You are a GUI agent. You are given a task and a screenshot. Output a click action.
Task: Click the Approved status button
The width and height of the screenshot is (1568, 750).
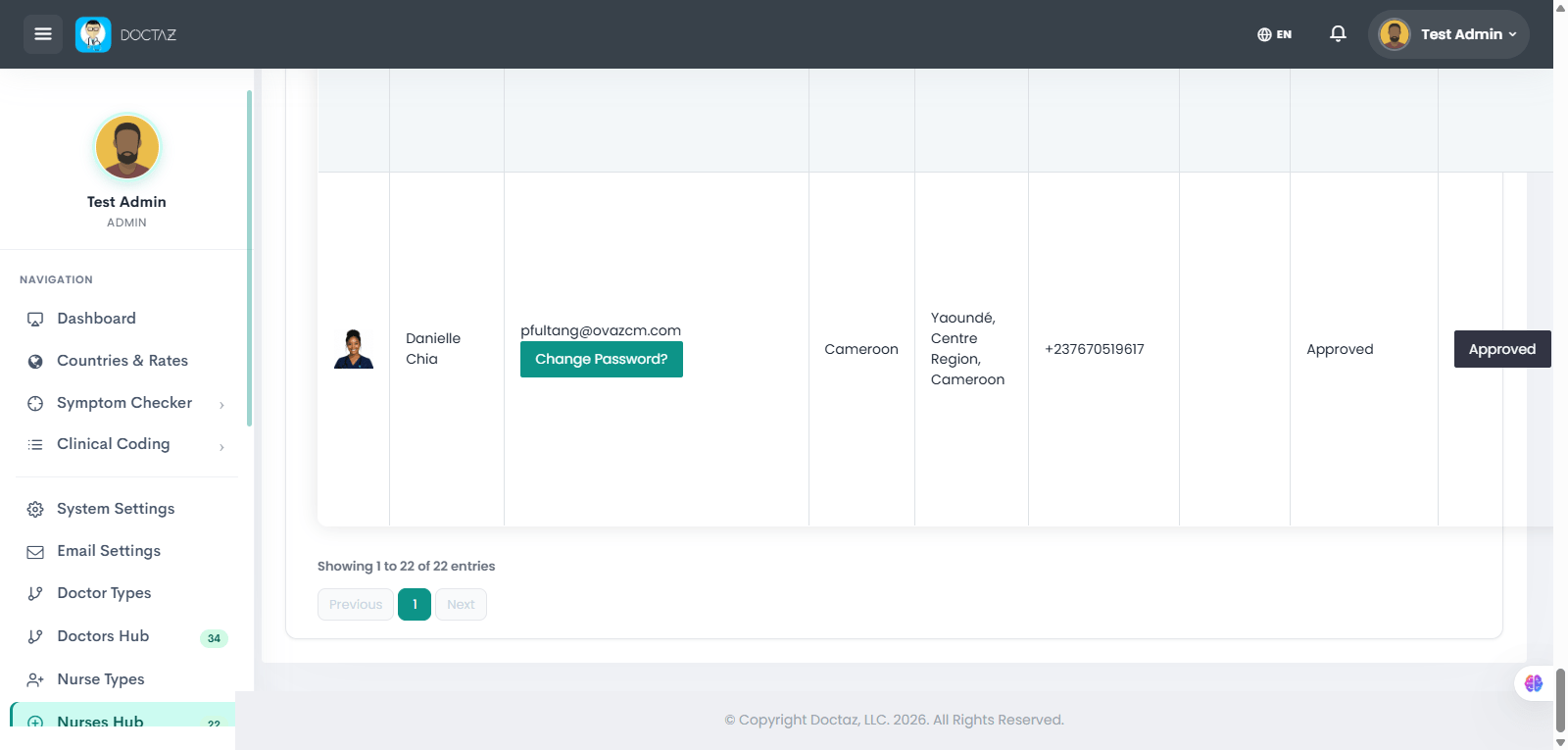1502,349
